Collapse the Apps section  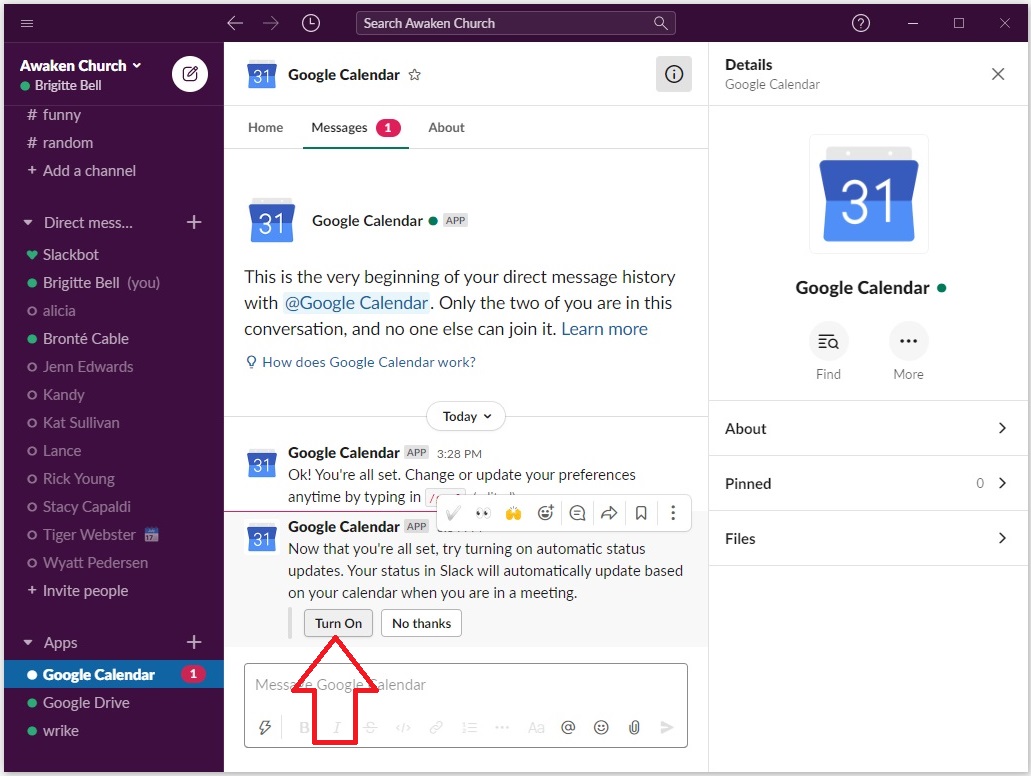pyautogui.click(x=28, y=643)
